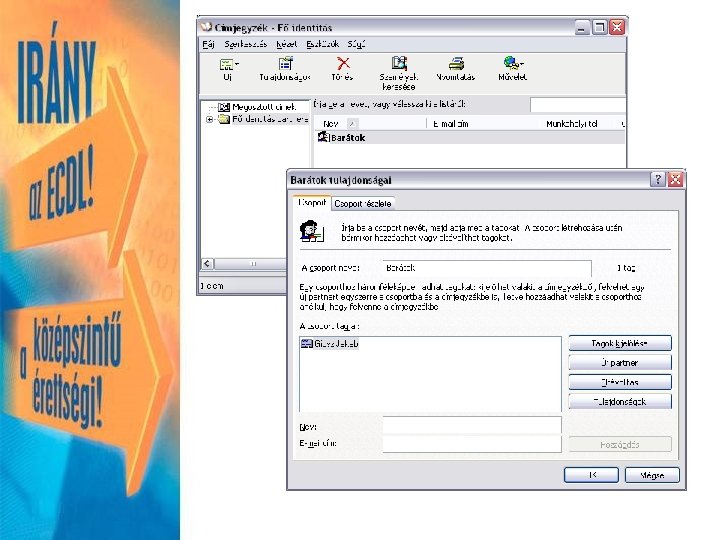The height and width of the screenshot is (540, 720).
Task: Click the Nyomtatás printer icon
Action: click(456, 63)
